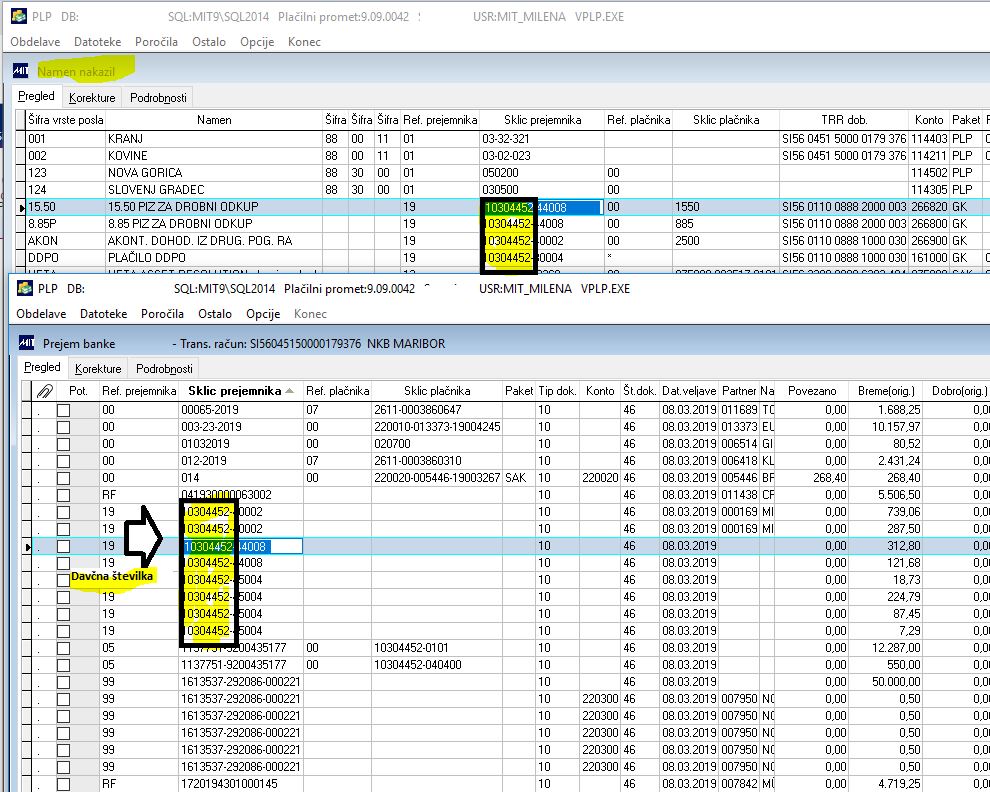Image resolution: width=990 pixels, height=792 pixels.
Task: Click the paperclip attachment column icon
Action: [45, 391]
